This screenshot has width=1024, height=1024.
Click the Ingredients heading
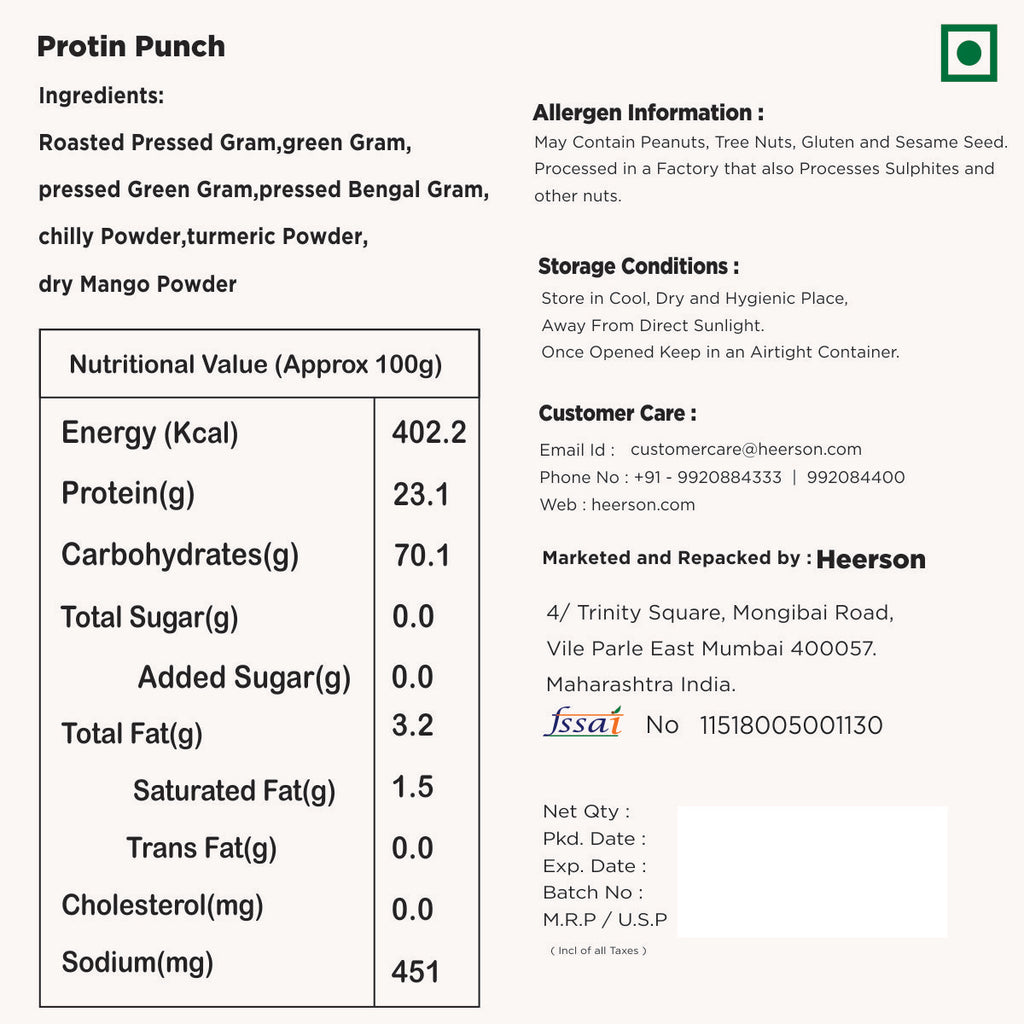pos(101,96)
